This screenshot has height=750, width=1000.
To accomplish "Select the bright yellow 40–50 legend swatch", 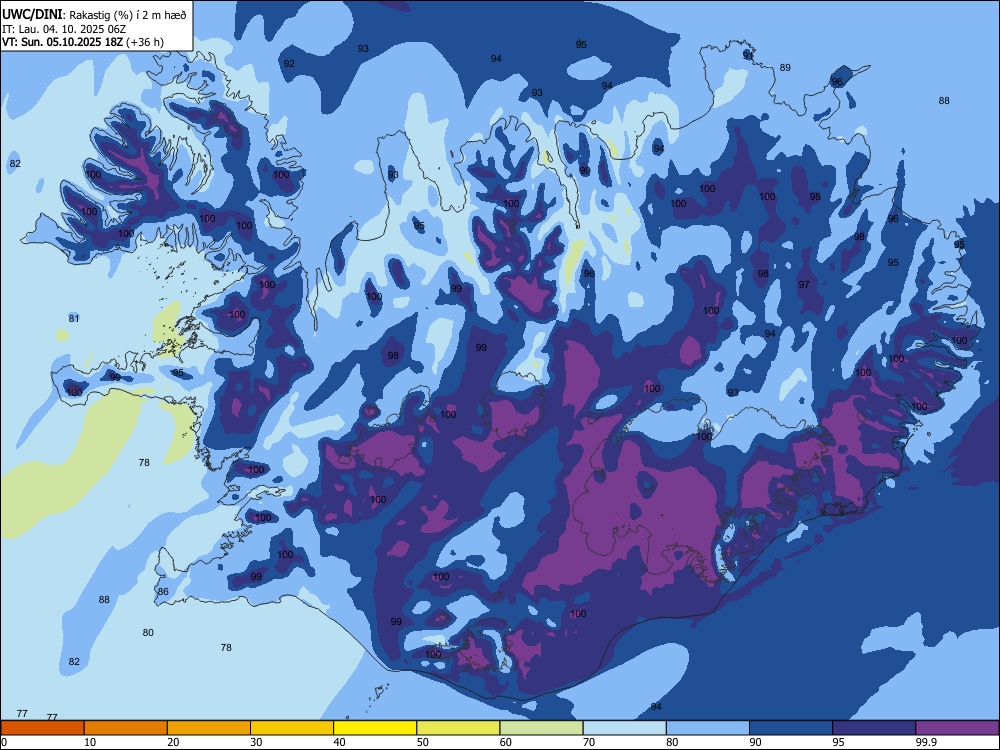I will pyautogui.click(x=375, y=728).
